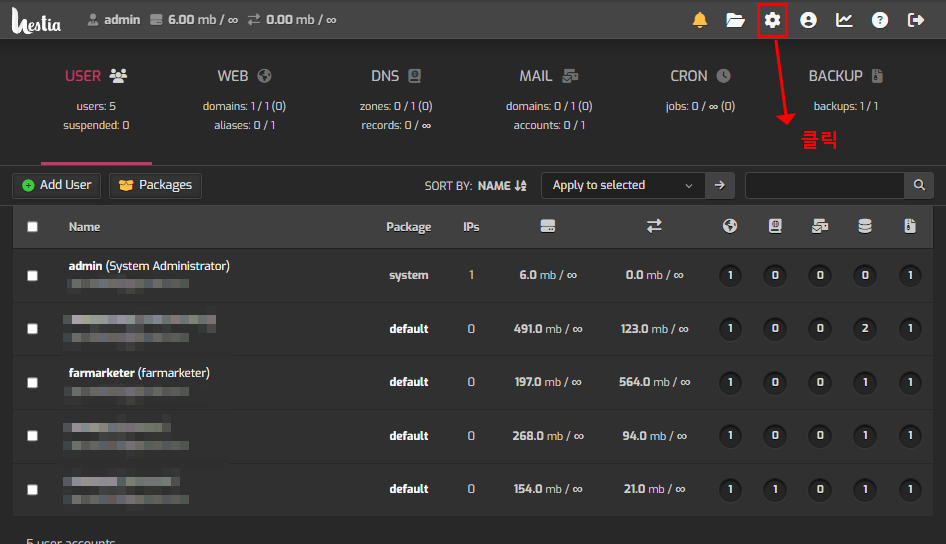Image resolution: width=946 pixels, height=544 pixels.
Task: Click the search magnifier button
Action: [919, 185]
